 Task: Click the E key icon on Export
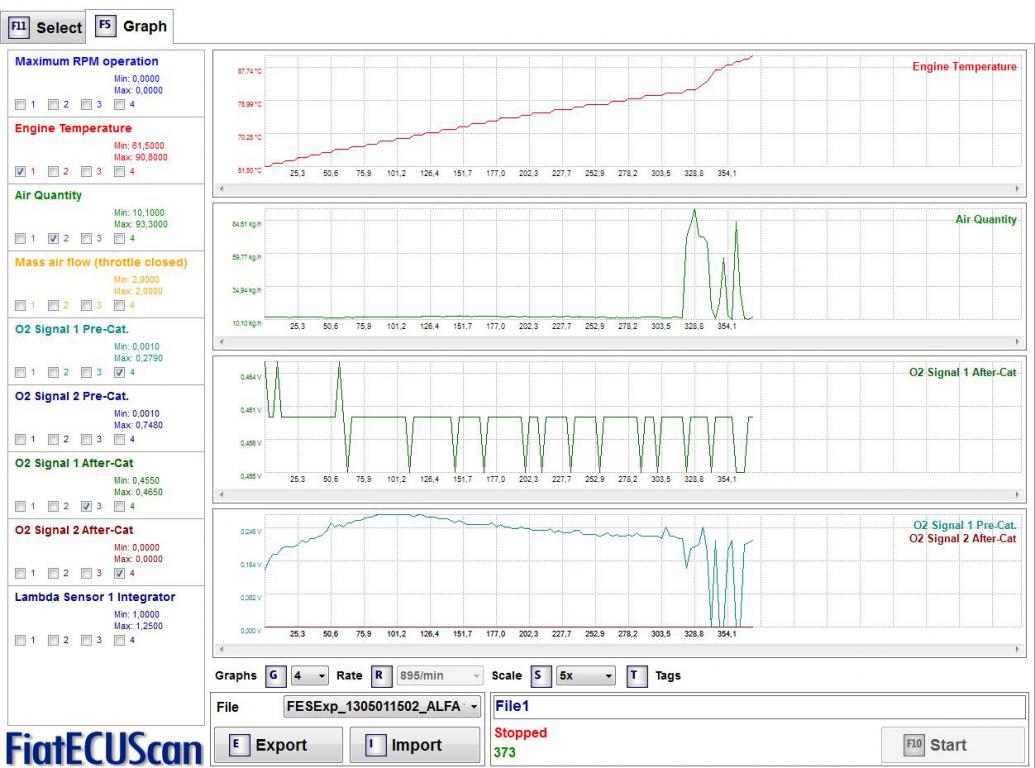coord(238,745)
